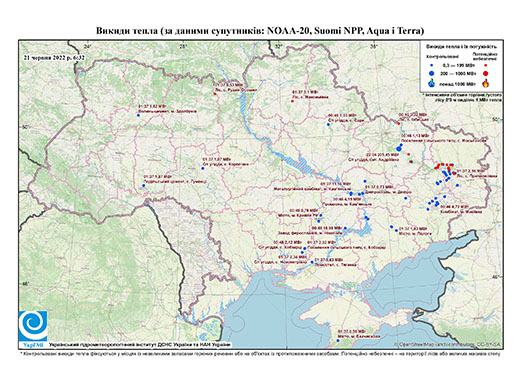Click the map title mentioning NOAA-20 satellites
520x368 pixels.
tap(260, 31)
